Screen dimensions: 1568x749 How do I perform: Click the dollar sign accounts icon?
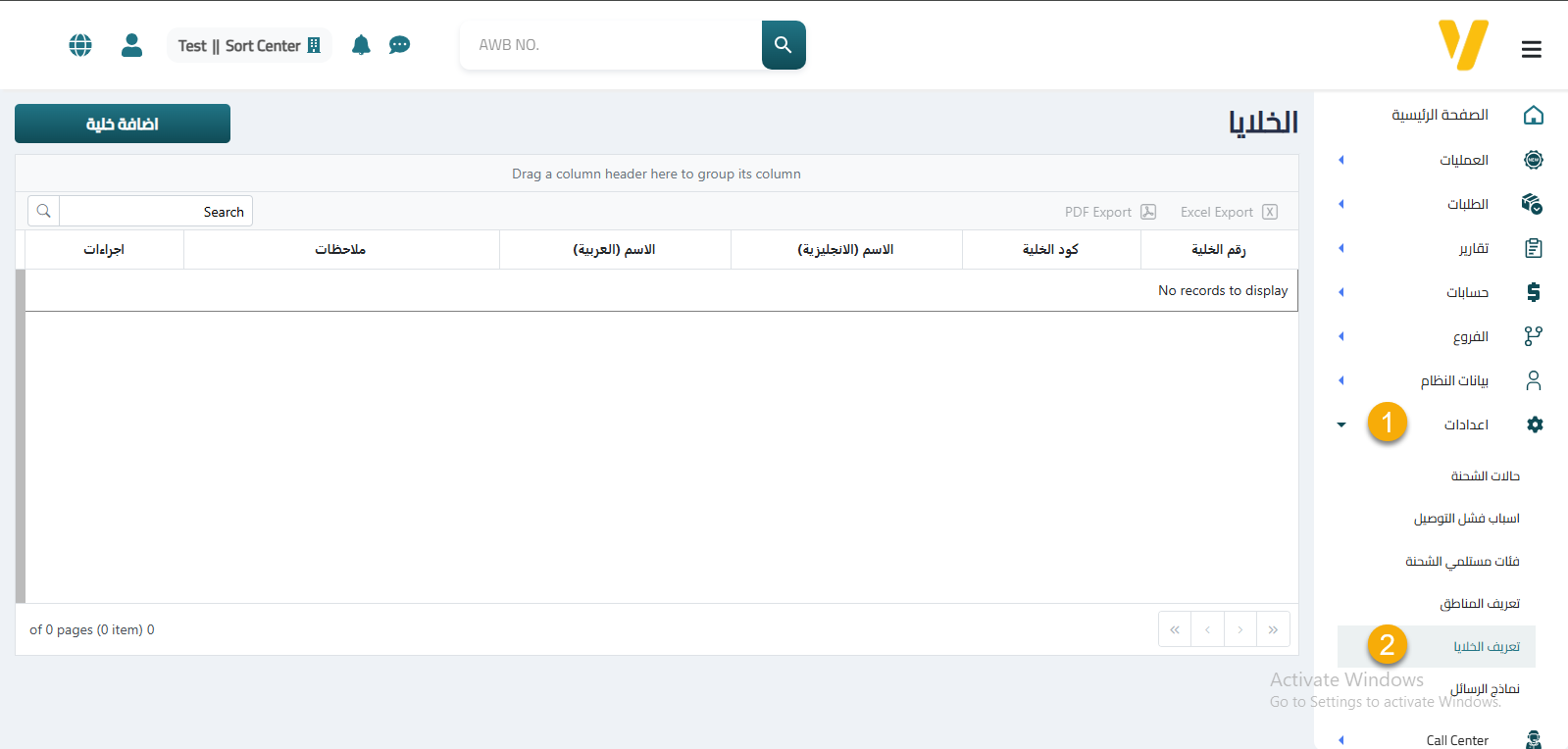point(1533,292)
